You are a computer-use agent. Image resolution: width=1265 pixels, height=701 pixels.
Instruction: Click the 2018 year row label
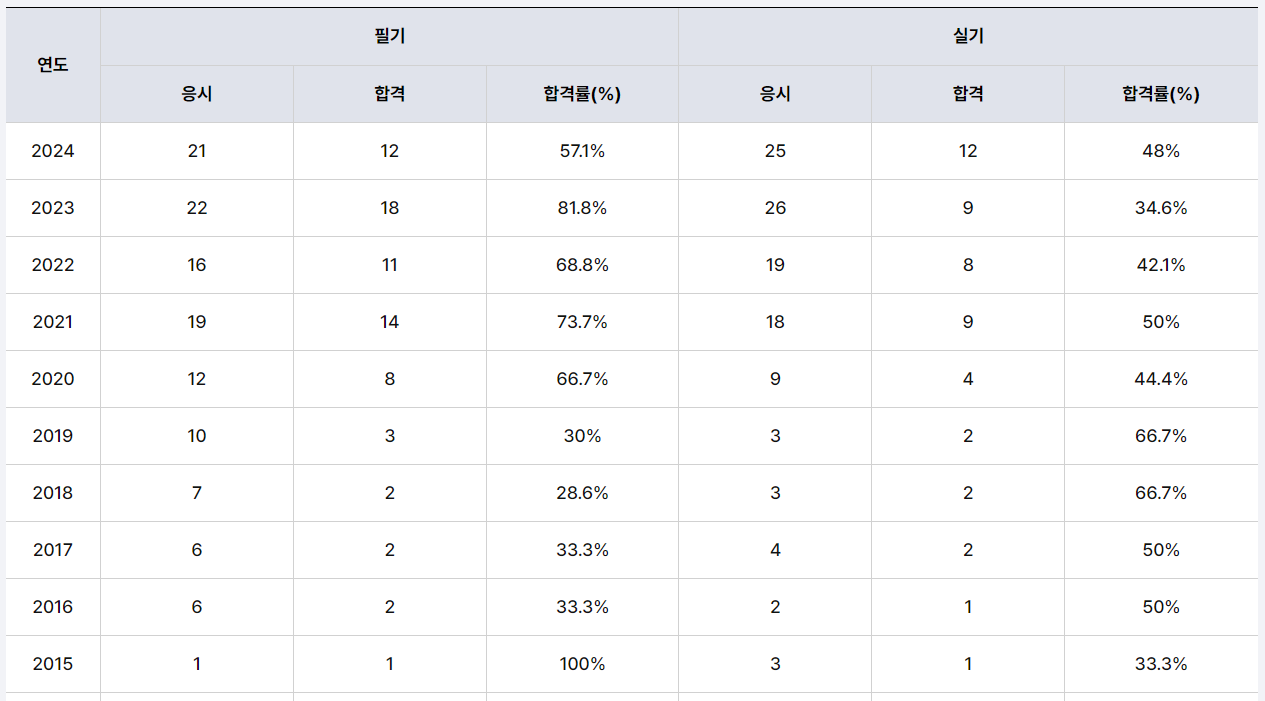pyautogui.click(x=53, y=493)
